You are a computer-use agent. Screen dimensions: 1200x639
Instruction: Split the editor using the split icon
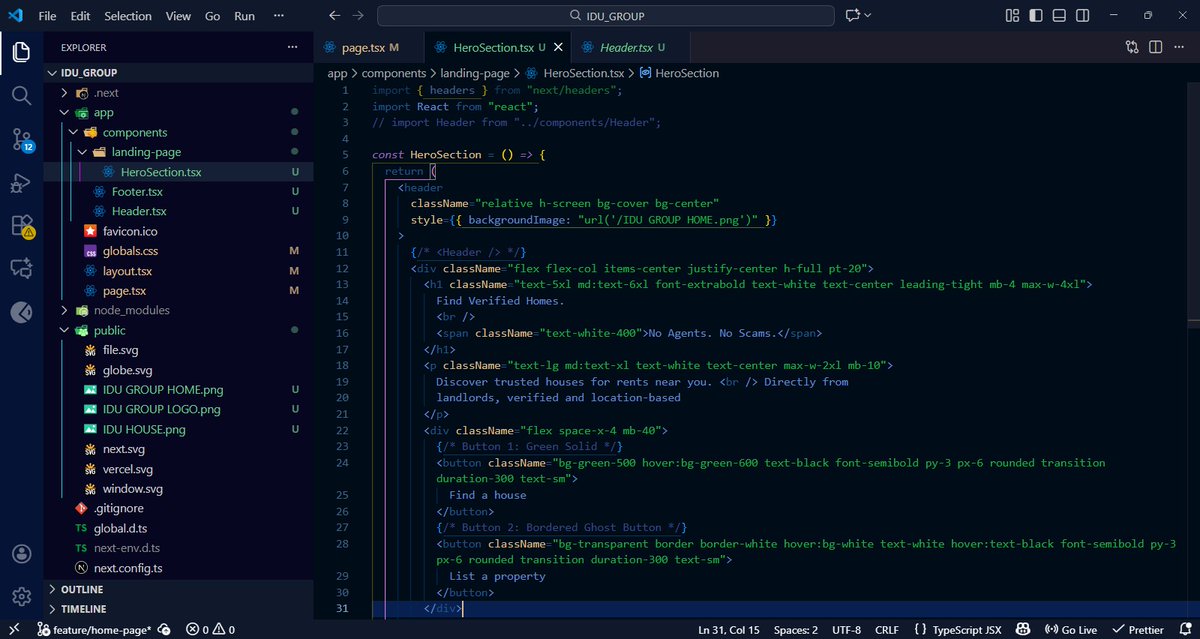pos(1155,47)
